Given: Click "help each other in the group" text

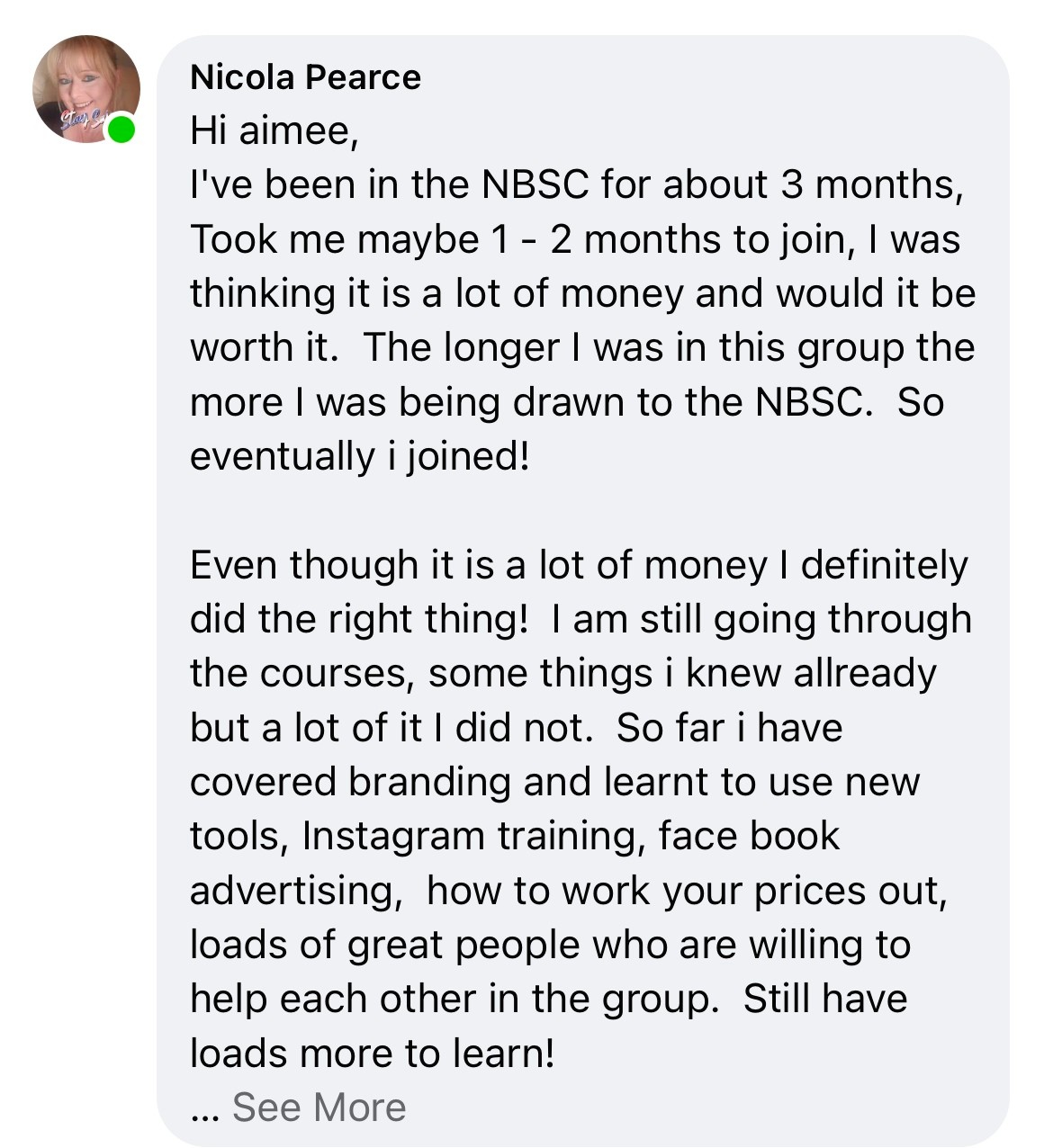Looking at the screenshot, I should point(454,1000).
